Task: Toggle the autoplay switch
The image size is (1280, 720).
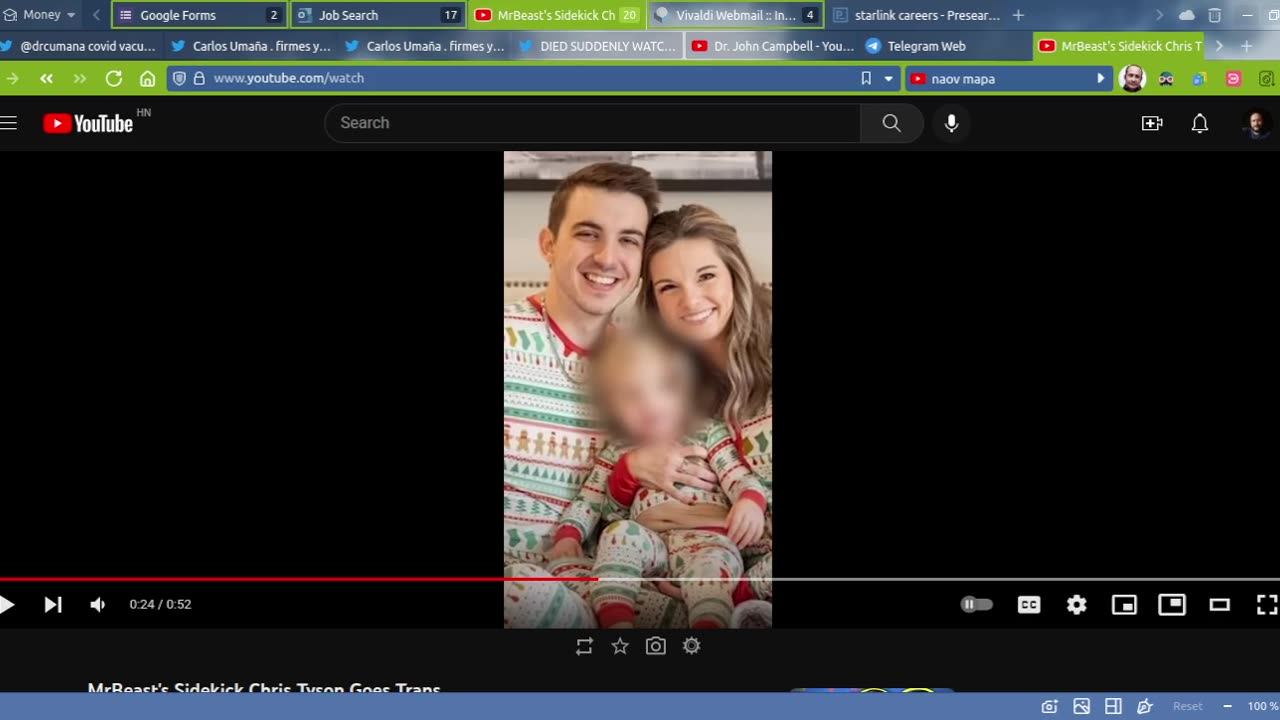Action: click(976, 604)
